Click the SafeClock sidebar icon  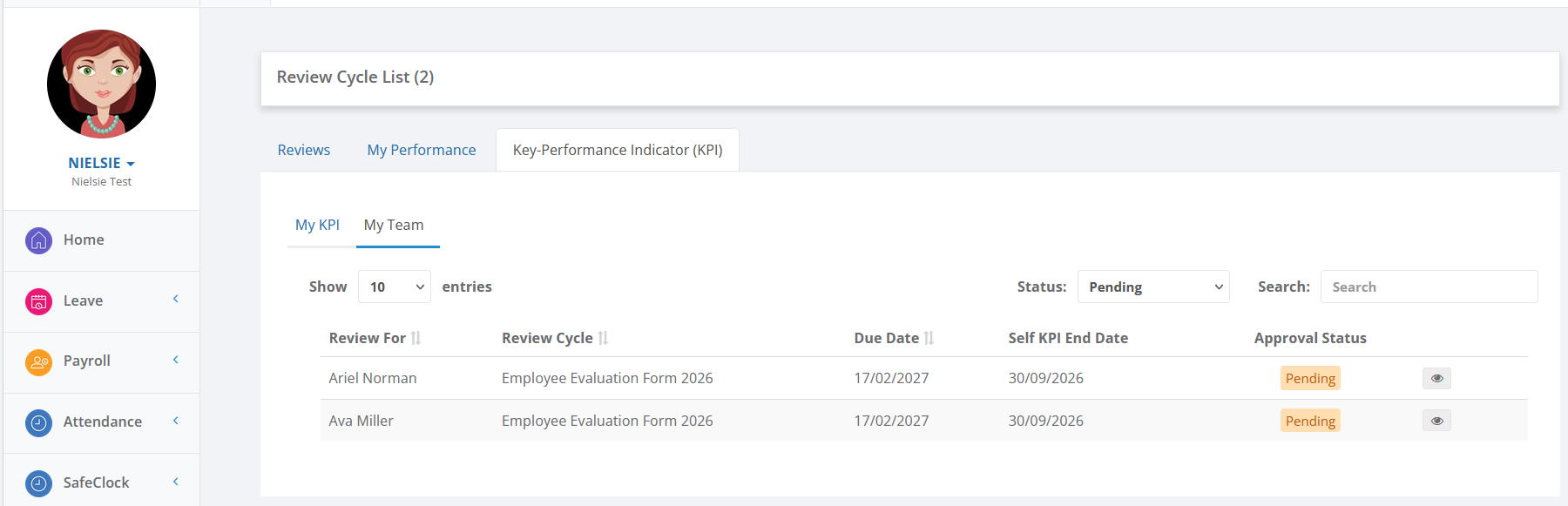[x=38, y=482]
